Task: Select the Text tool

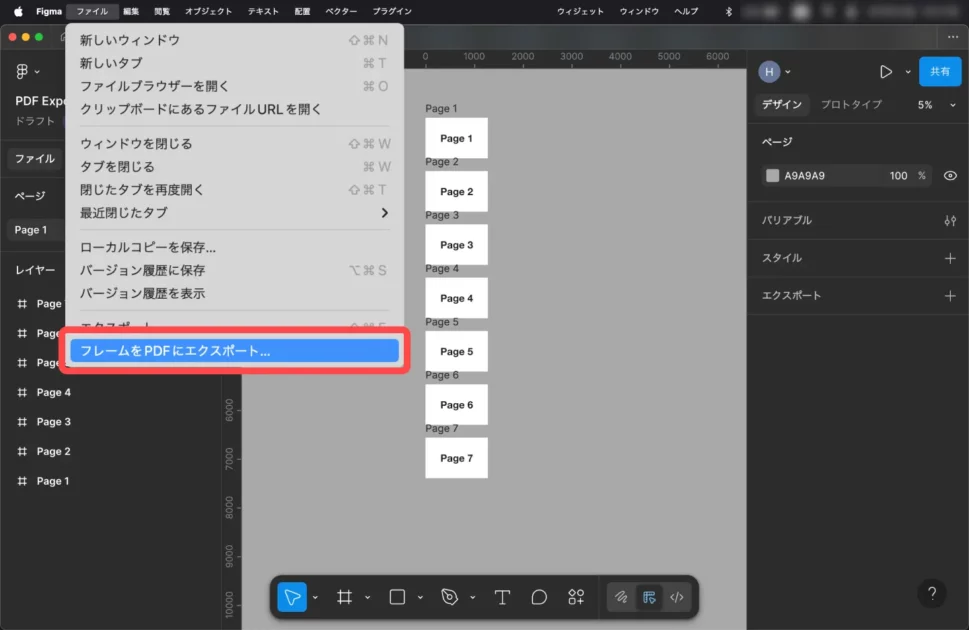Action: [502, 597]
